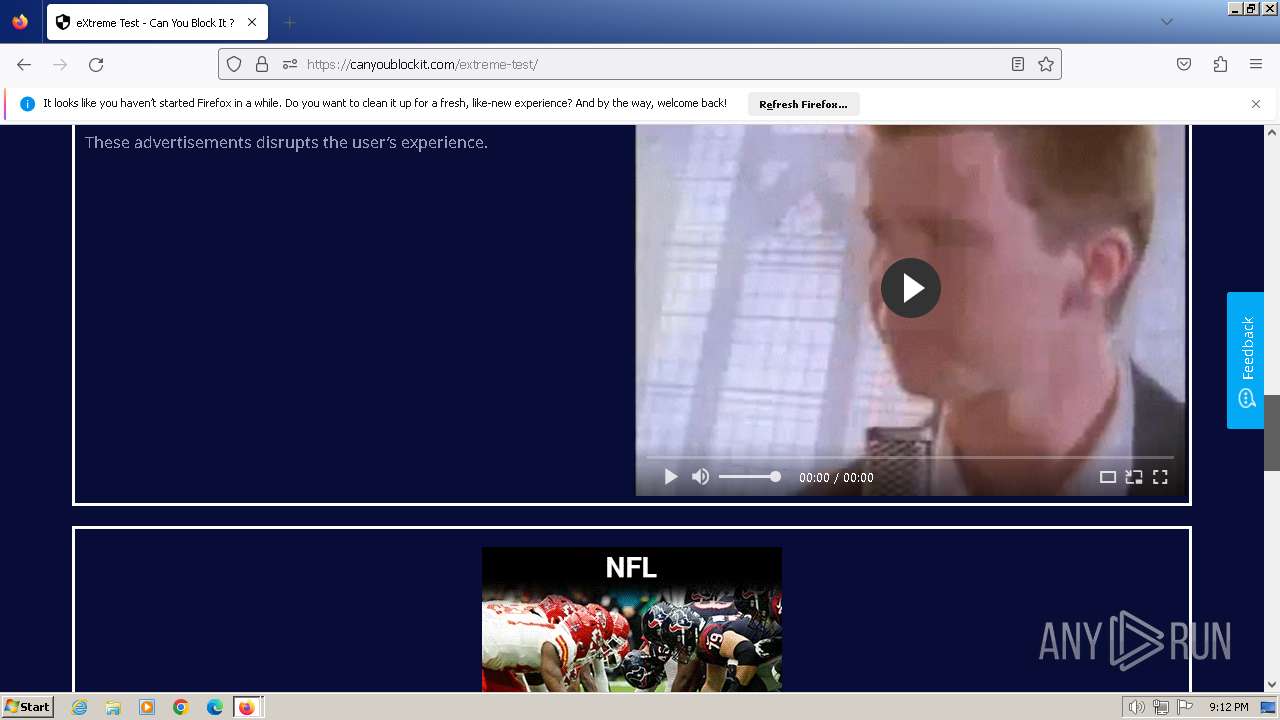Select Firefox taskbar button
This screenshot has height=720, width=1280.
[247, 707]
